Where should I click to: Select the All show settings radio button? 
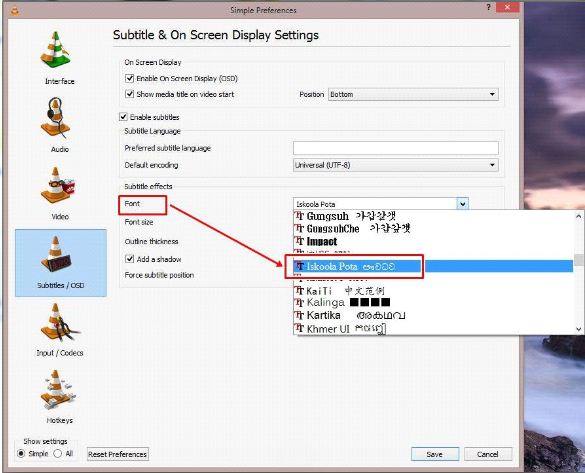[57, 454]
